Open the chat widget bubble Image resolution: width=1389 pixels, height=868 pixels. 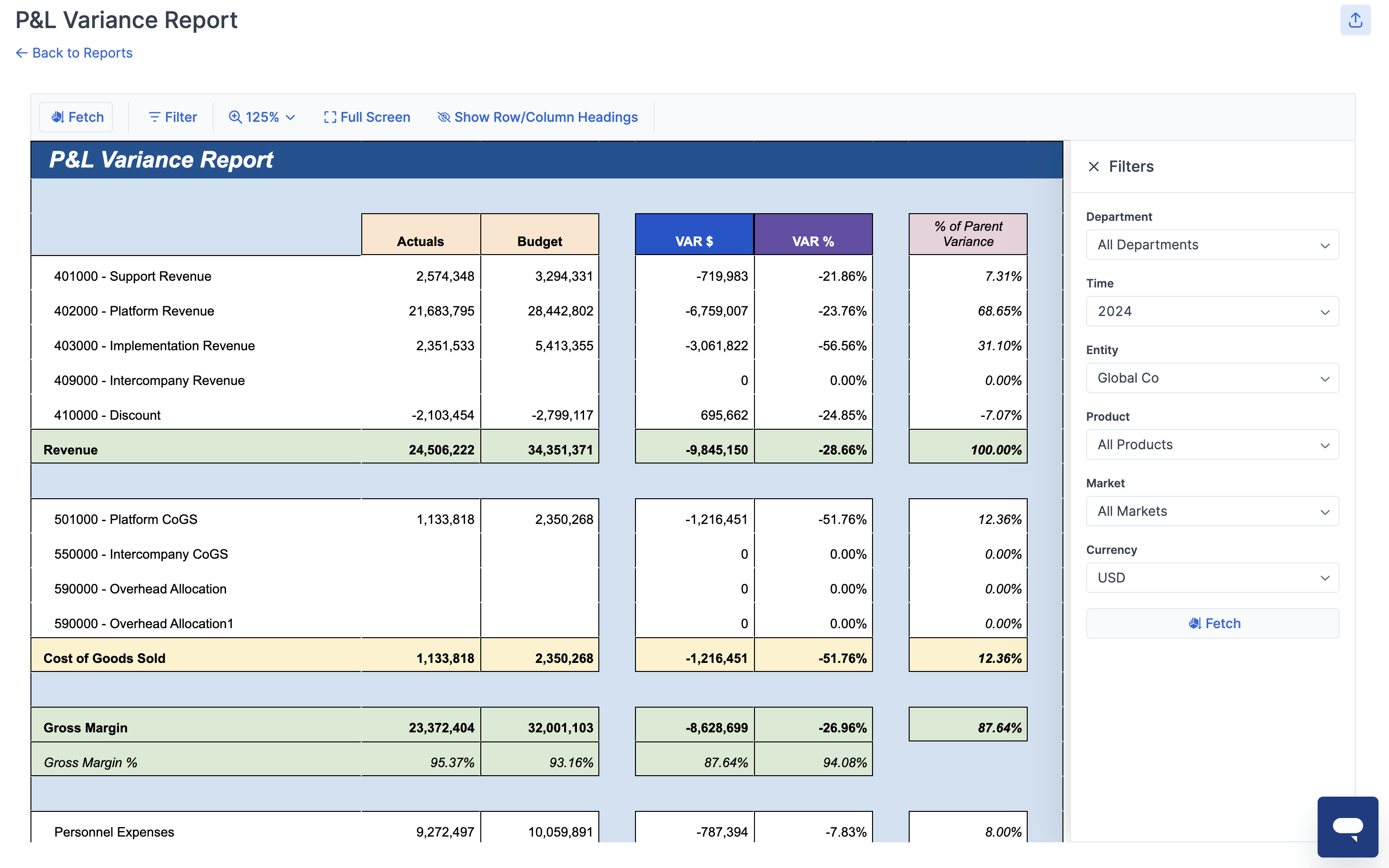[1348, 827]
